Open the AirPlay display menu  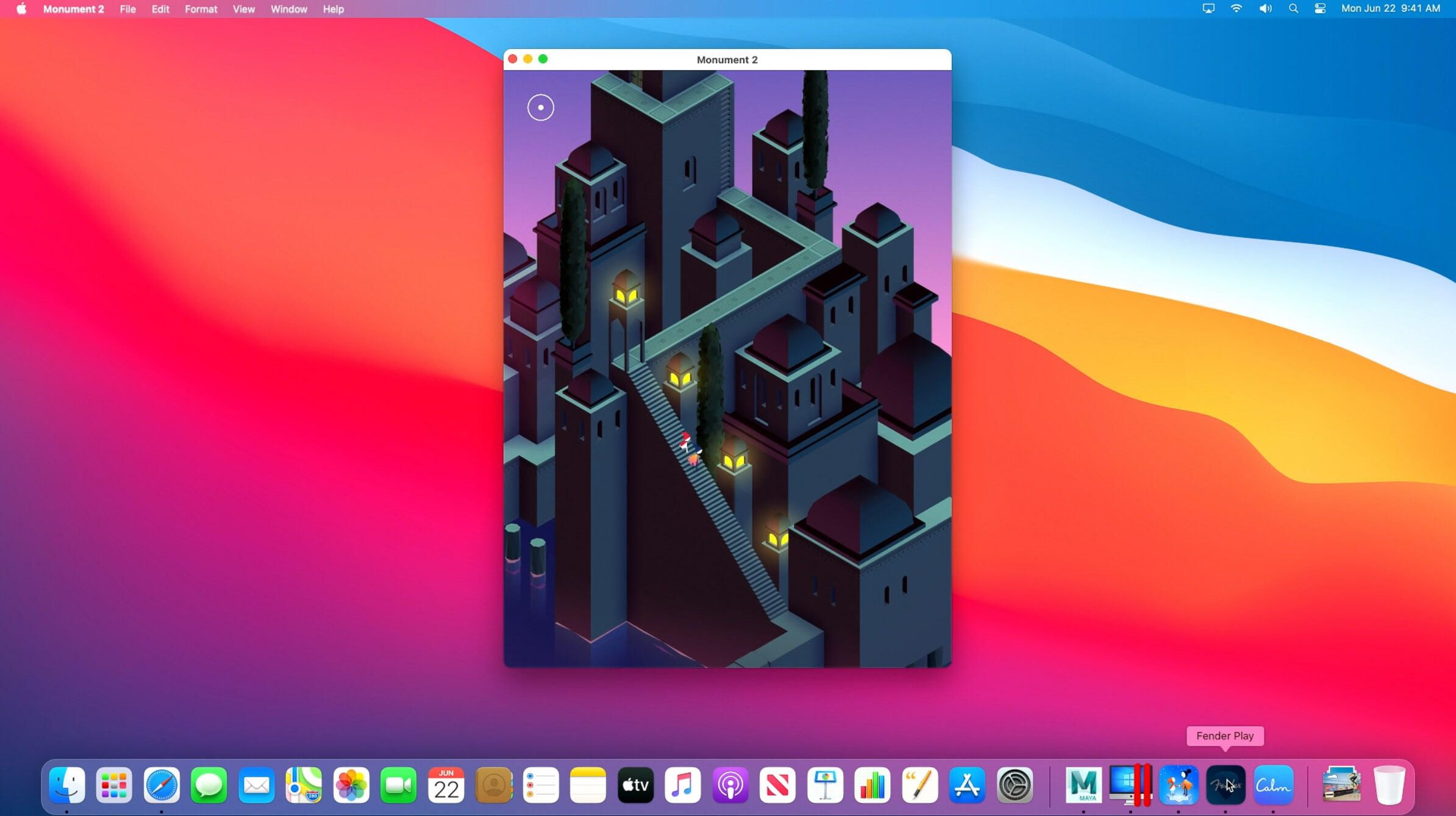tap(1208, 9)
